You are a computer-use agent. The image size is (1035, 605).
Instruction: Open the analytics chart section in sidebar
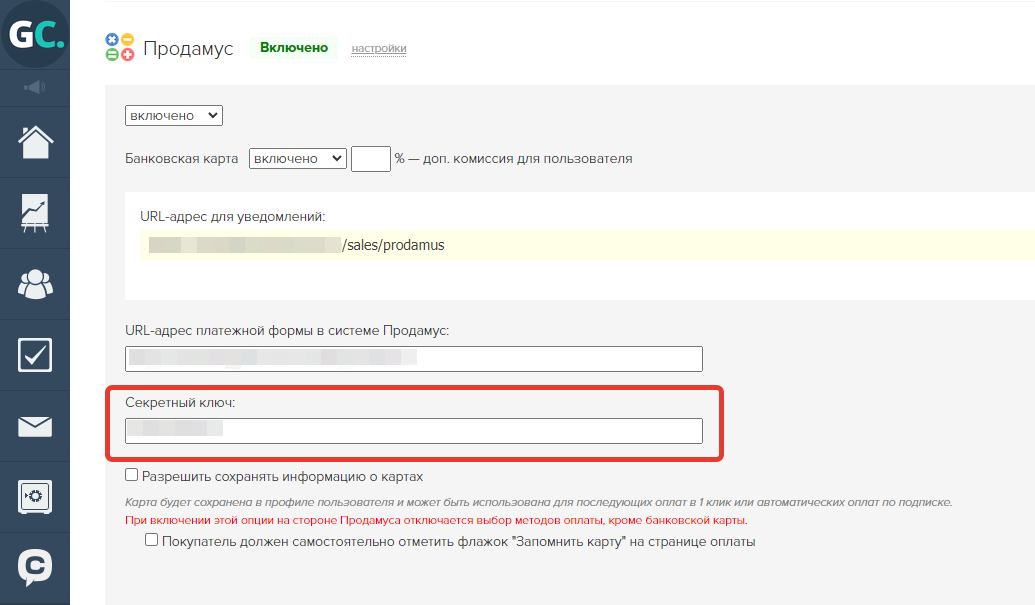(x=35, y=213)
